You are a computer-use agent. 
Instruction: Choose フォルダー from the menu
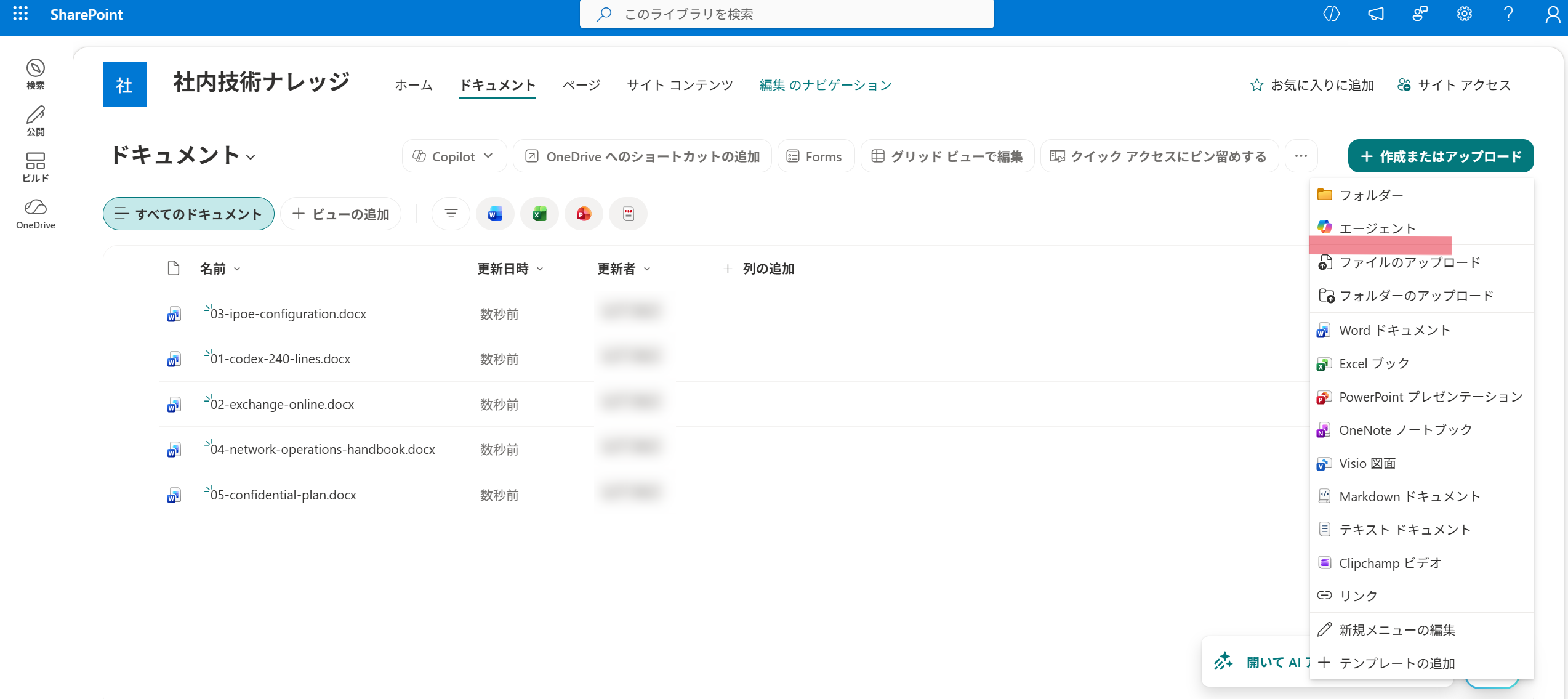pos(1421,195)
